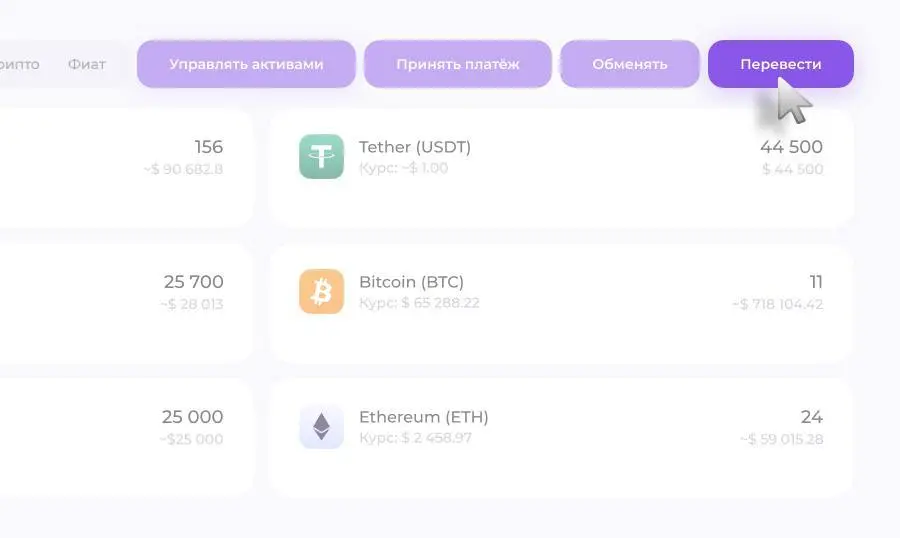Select the Tether balance 44 500
This screenshot has width=900, height=538.
(x=791, y=147)
